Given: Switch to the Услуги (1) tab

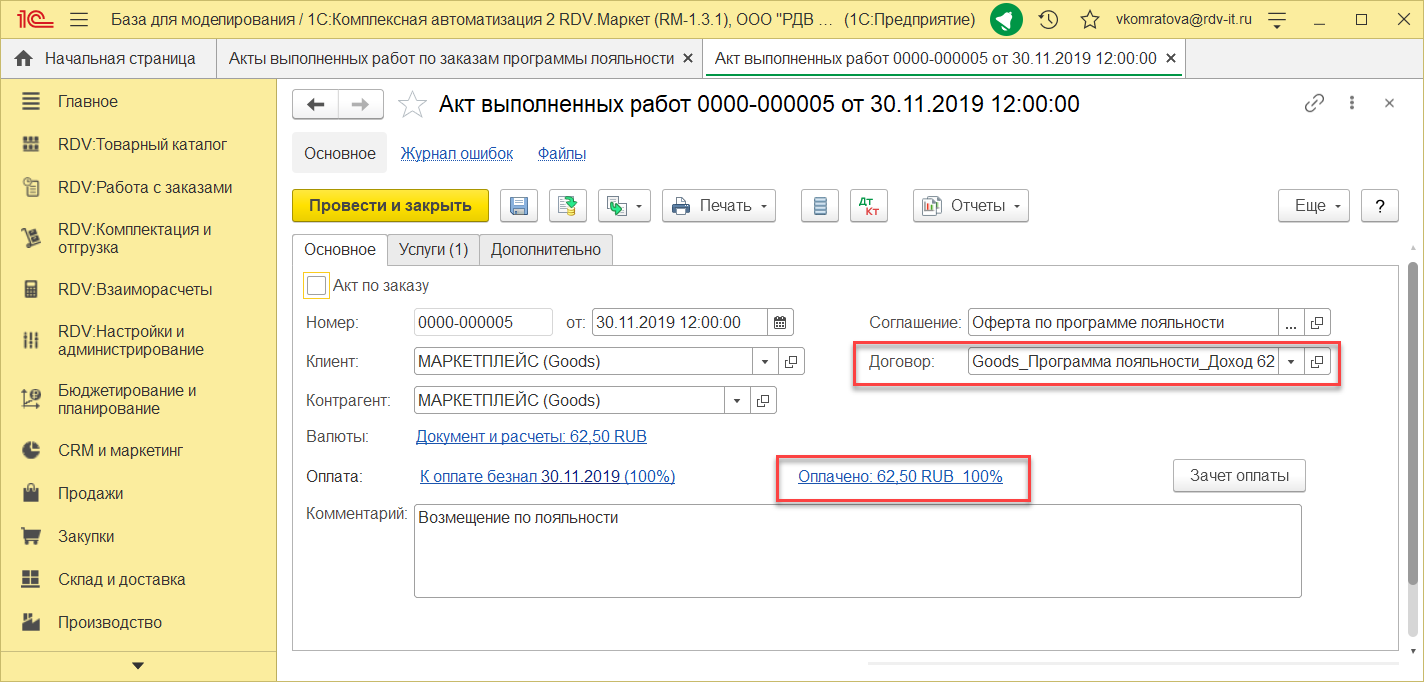Looking at the screenshot, I should tap(433, 250).
